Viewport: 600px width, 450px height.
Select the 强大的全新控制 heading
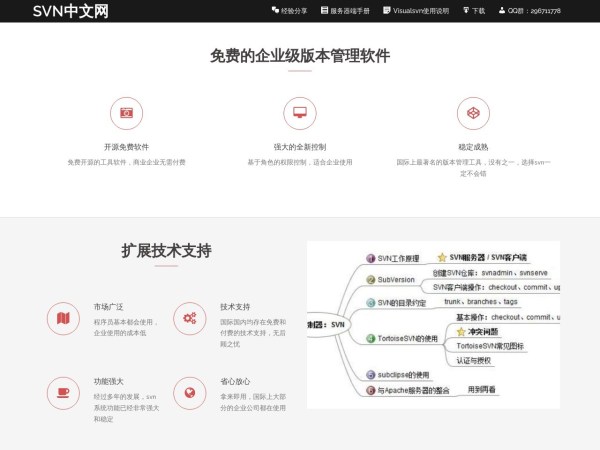[x=299, y=146]
